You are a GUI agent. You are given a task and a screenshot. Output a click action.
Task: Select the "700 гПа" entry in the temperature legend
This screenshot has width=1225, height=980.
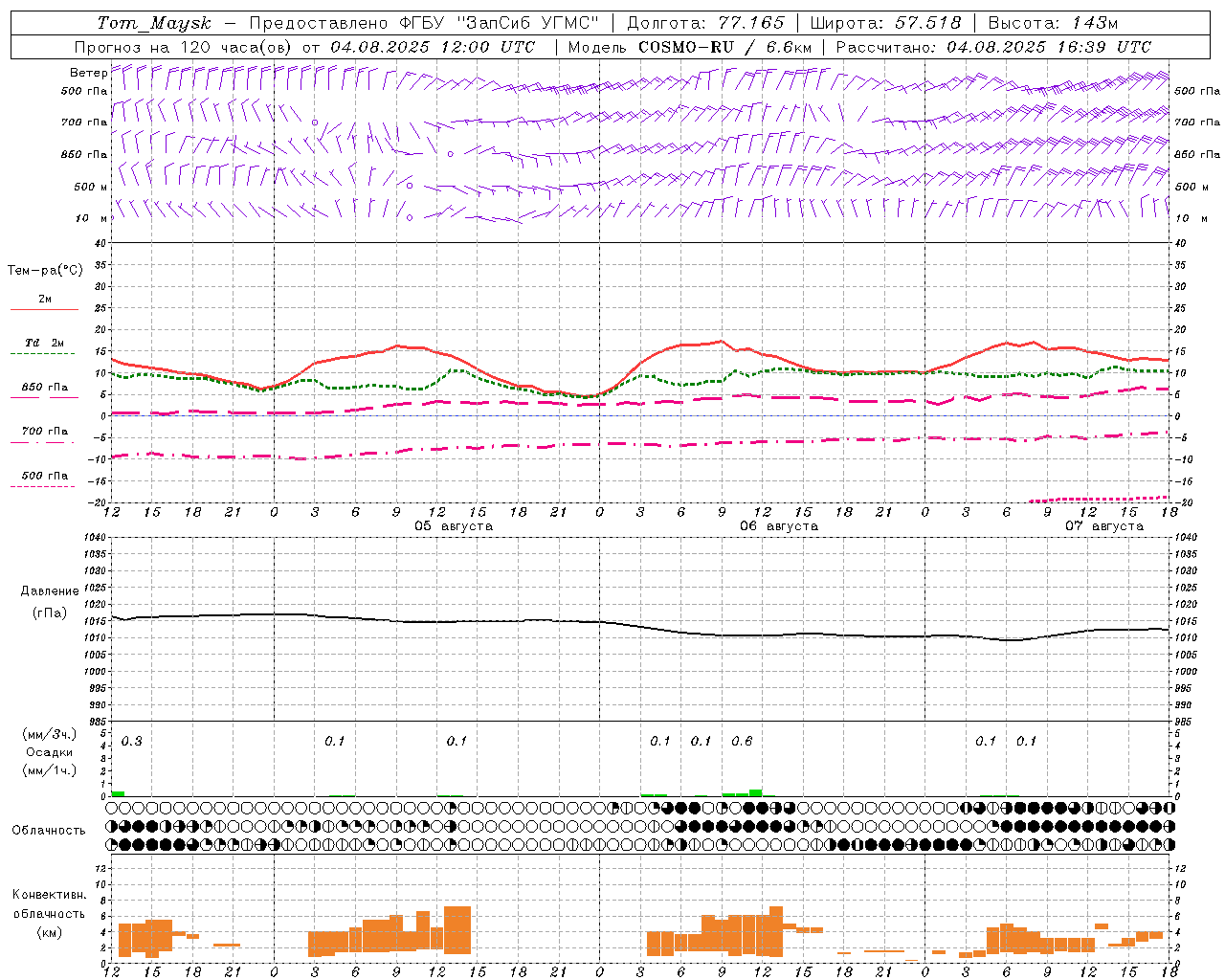pos(44,431)
